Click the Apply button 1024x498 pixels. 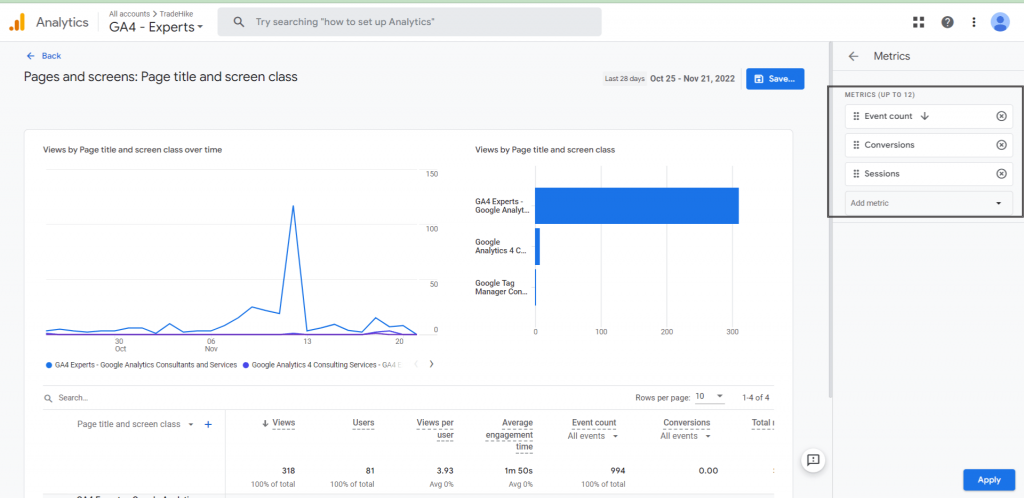click(989, 480)
